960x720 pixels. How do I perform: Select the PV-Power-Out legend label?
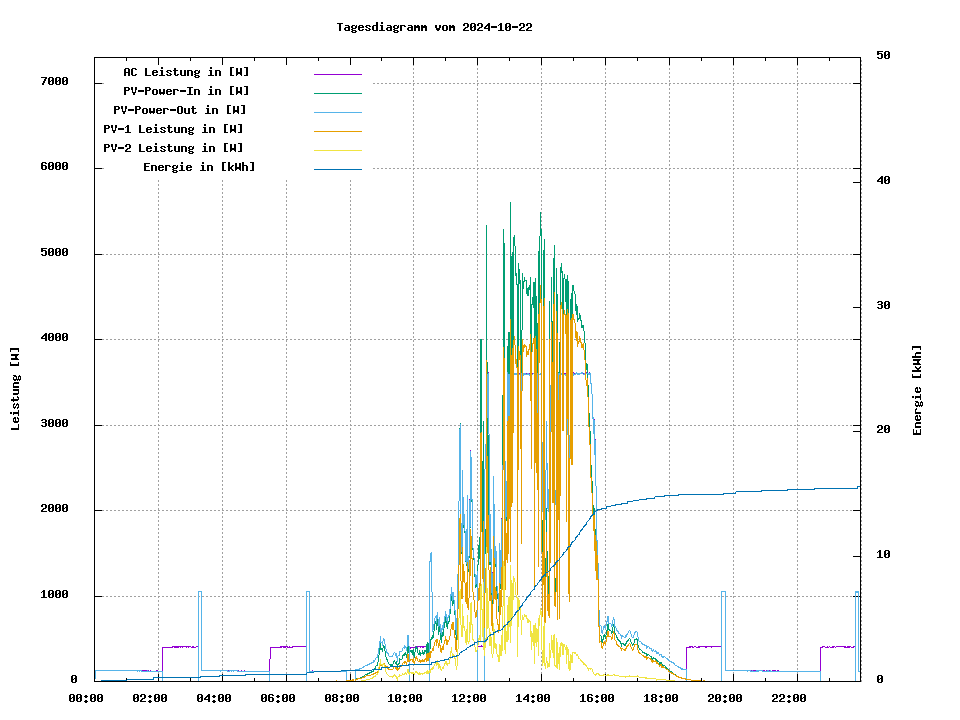coord(180,110)
